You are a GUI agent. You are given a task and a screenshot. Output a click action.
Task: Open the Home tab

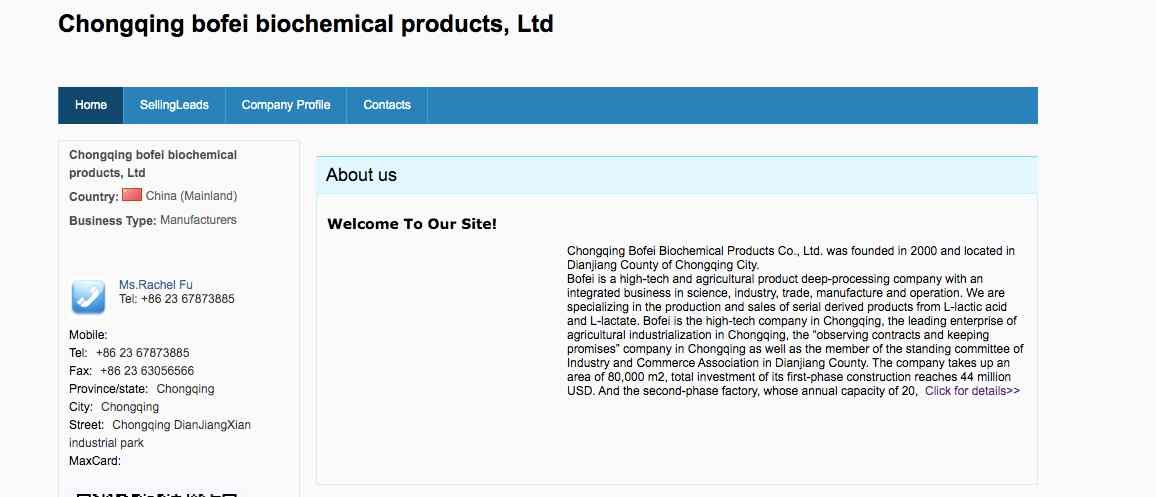pyautogui.click(x=91, y=105)
